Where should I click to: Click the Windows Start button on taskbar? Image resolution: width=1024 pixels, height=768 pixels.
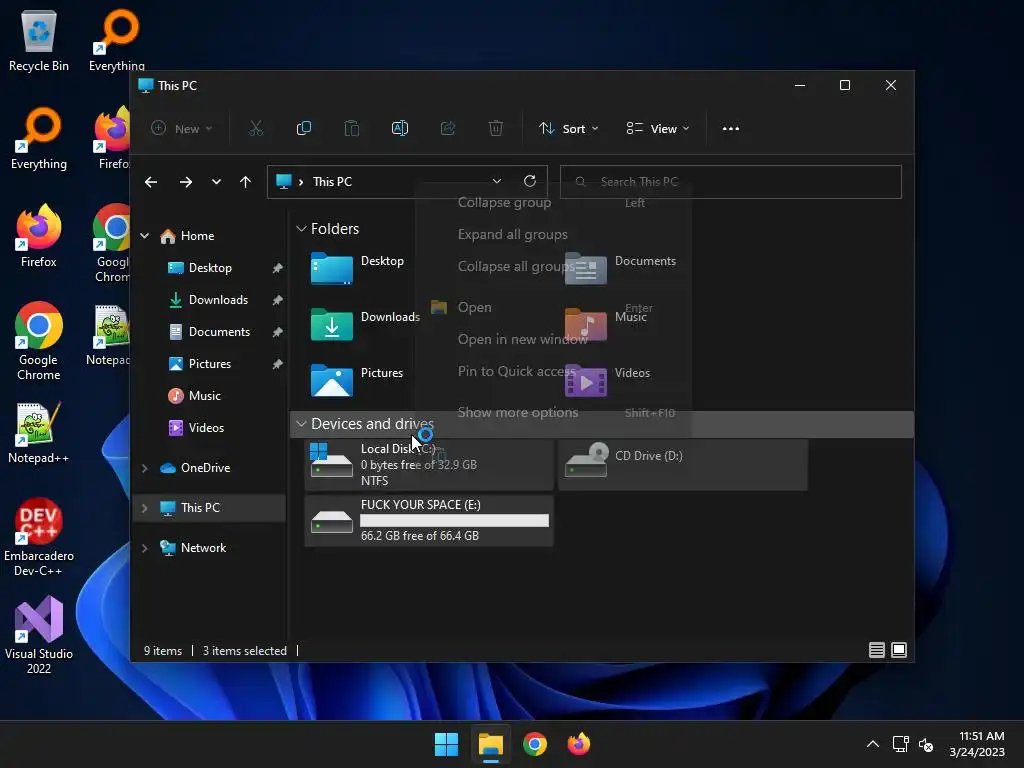(x=447, y=744)
